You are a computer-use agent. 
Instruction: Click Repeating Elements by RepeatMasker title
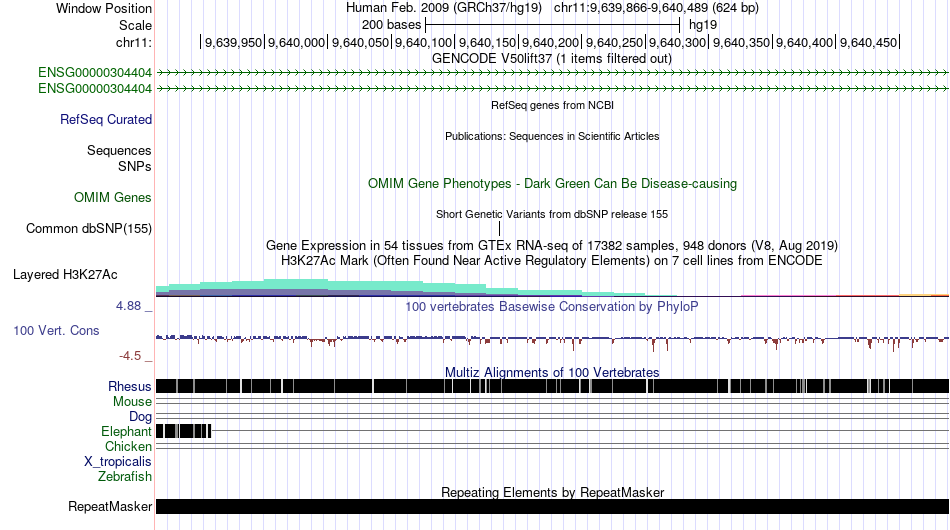pyautogui.click(x=552, y=492)
